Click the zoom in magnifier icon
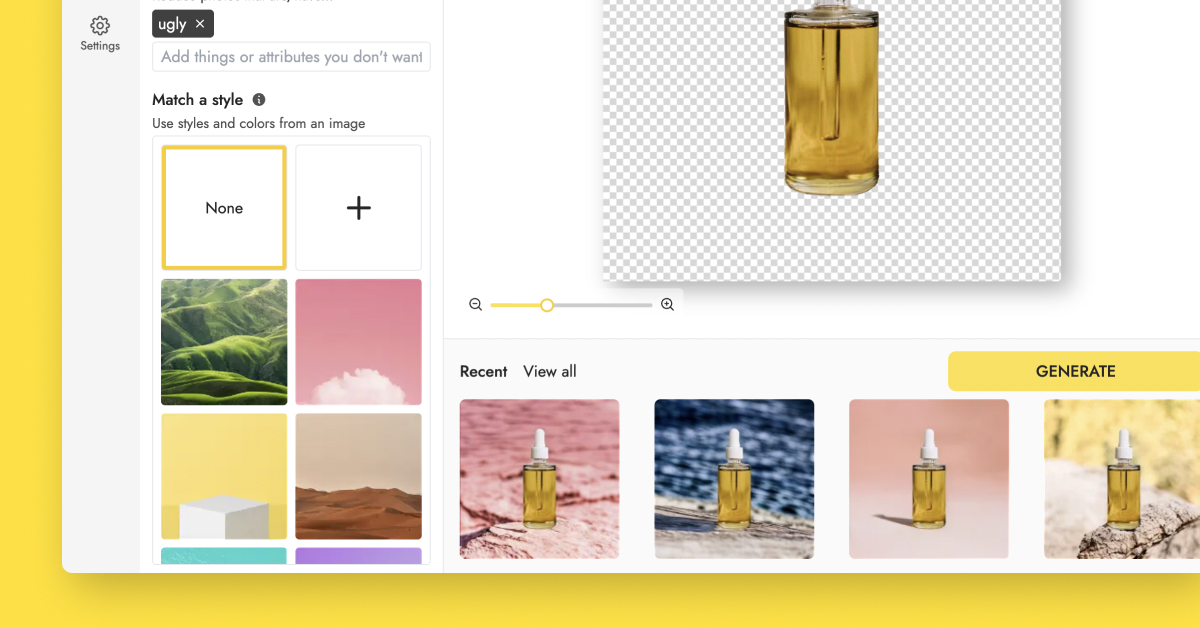 click(667, 305)
